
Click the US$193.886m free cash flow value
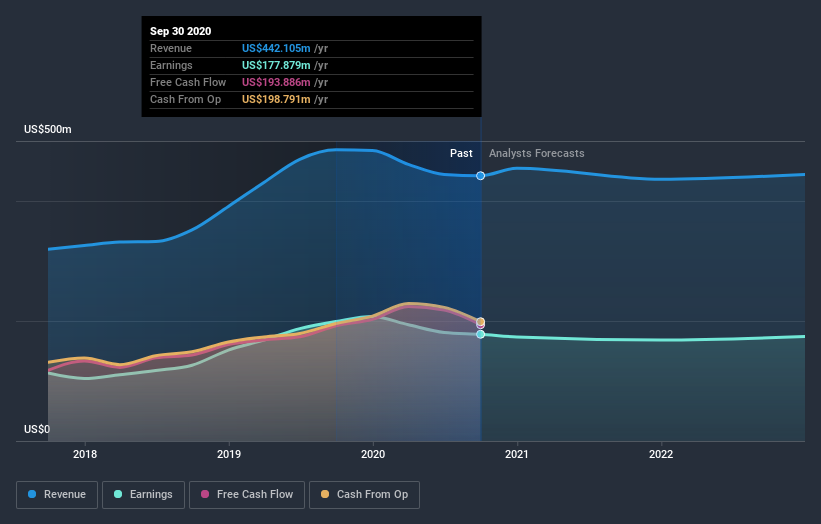coord(276,82)
